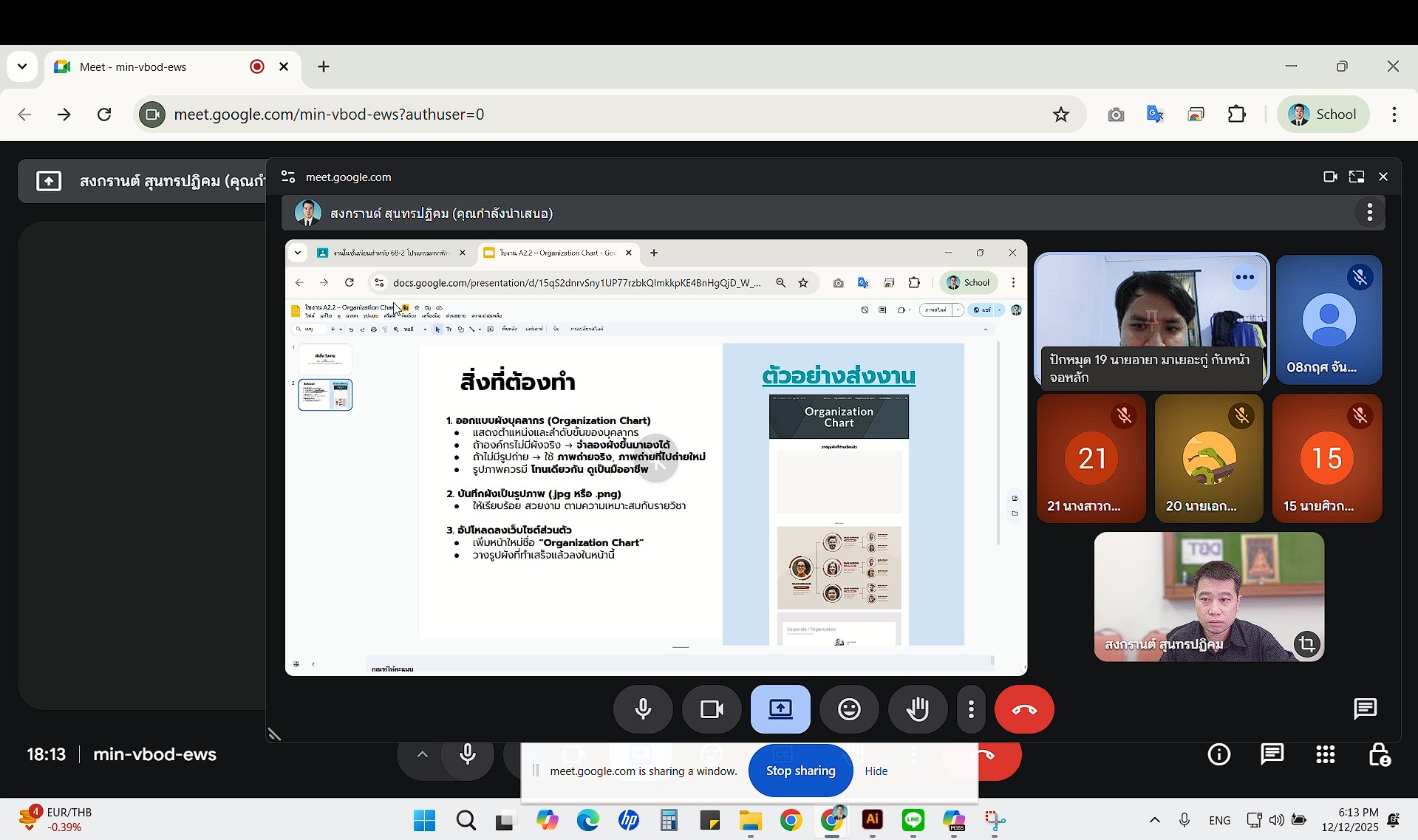This screenshot has height=840, width=1418.
Task: Hide the sharing notification bar
Action: pyautogui.click(x=876, y=771)
